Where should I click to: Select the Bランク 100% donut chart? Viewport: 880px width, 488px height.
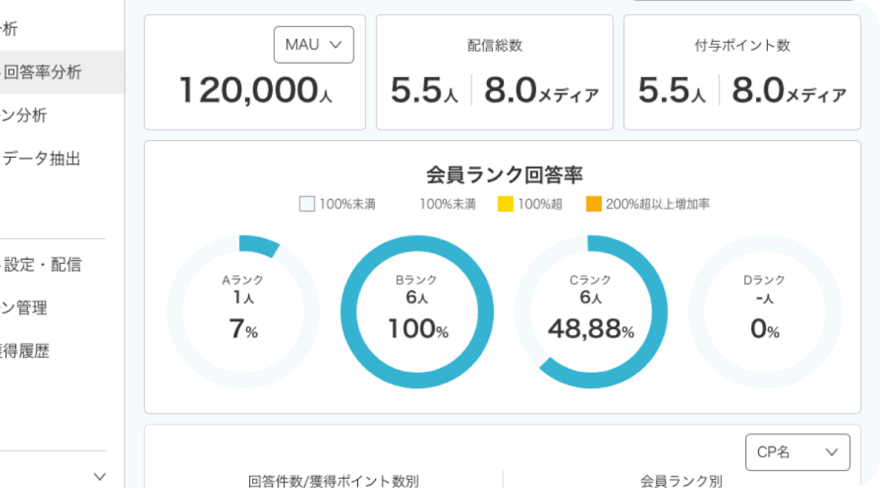pyautogui.click(x=417, y=310)
